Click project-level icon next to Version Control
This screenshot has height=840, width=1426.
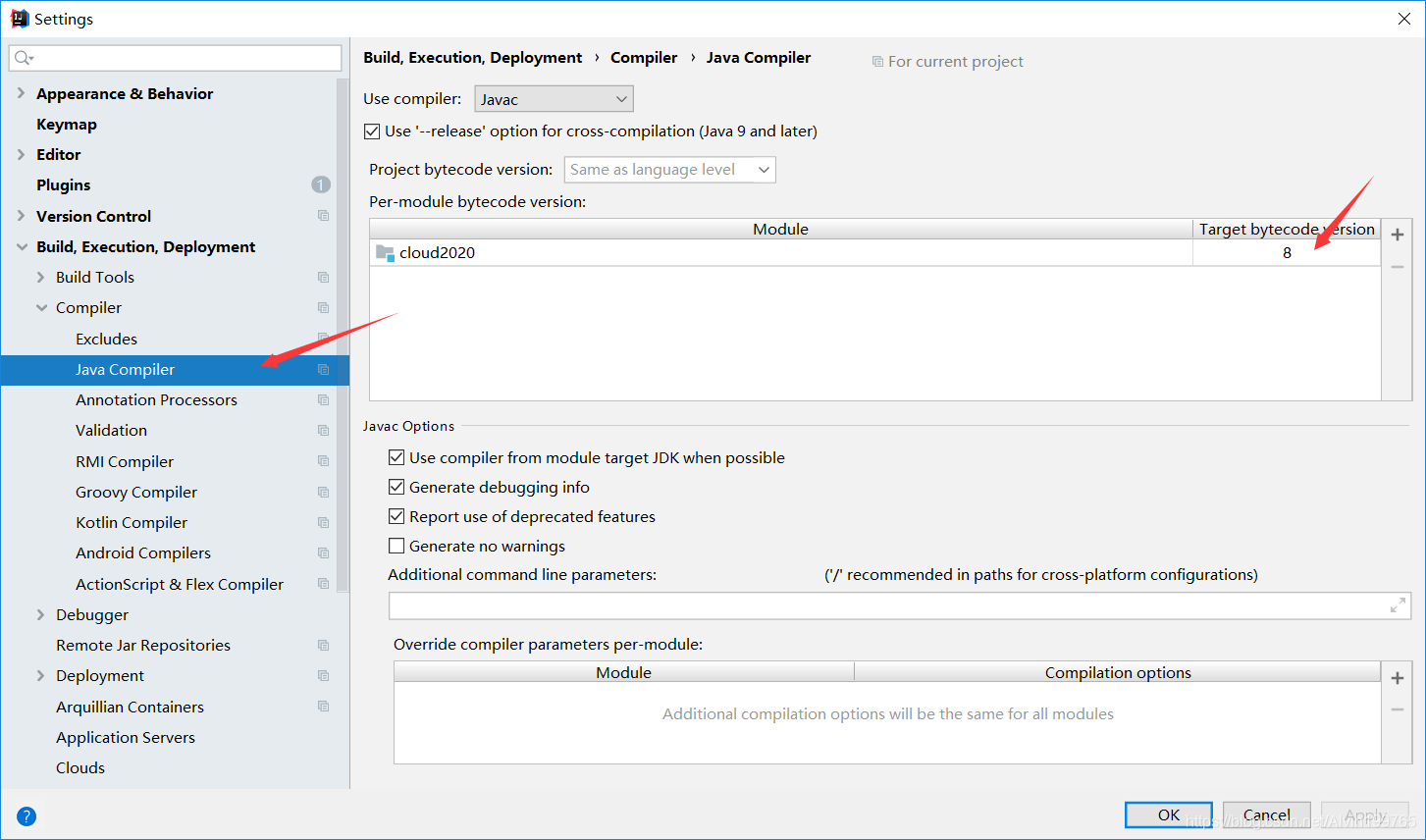click(323, 216)
